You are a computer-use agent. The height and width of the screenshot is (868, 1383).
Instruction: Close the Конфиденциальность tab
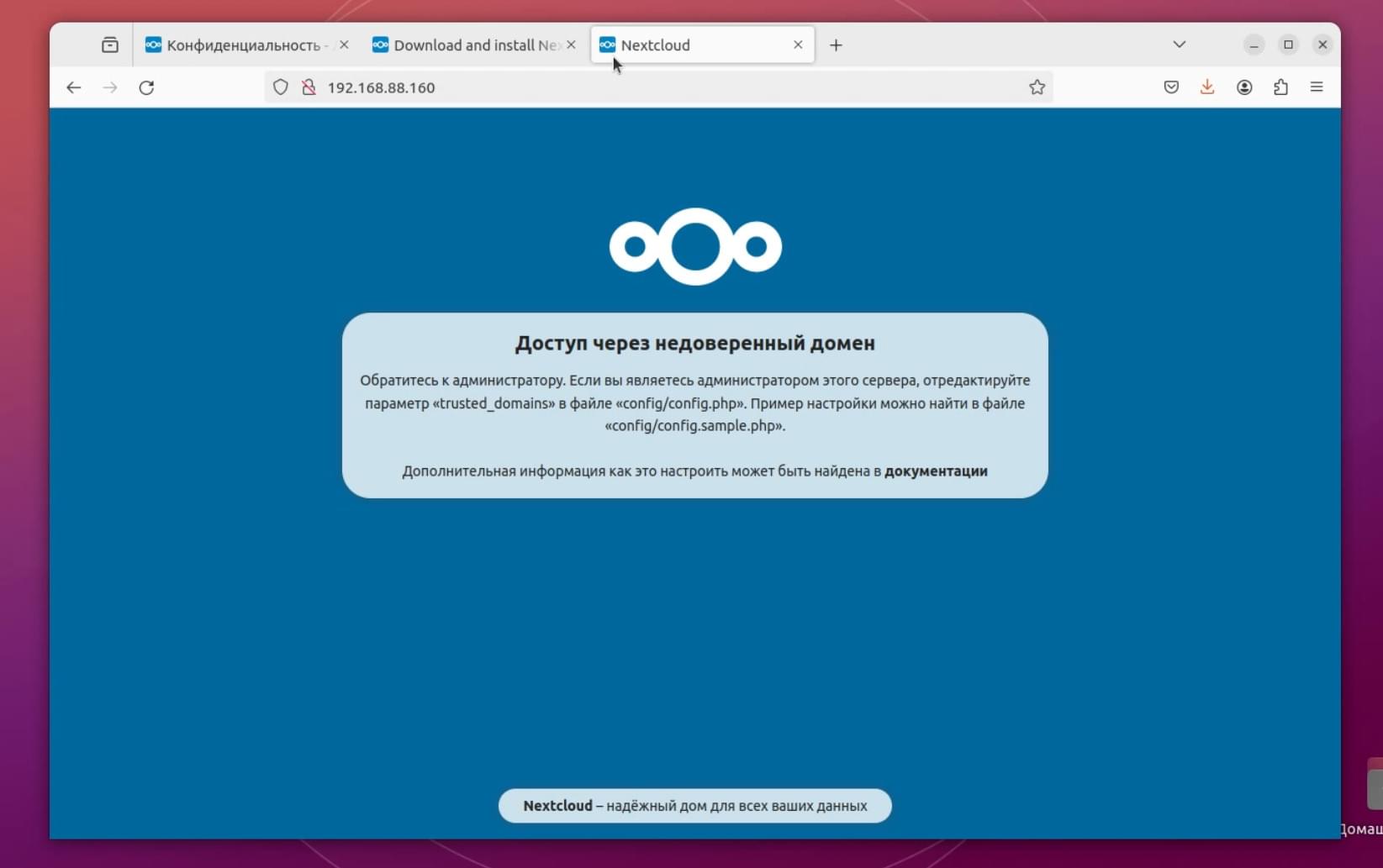tap(344, 45)
